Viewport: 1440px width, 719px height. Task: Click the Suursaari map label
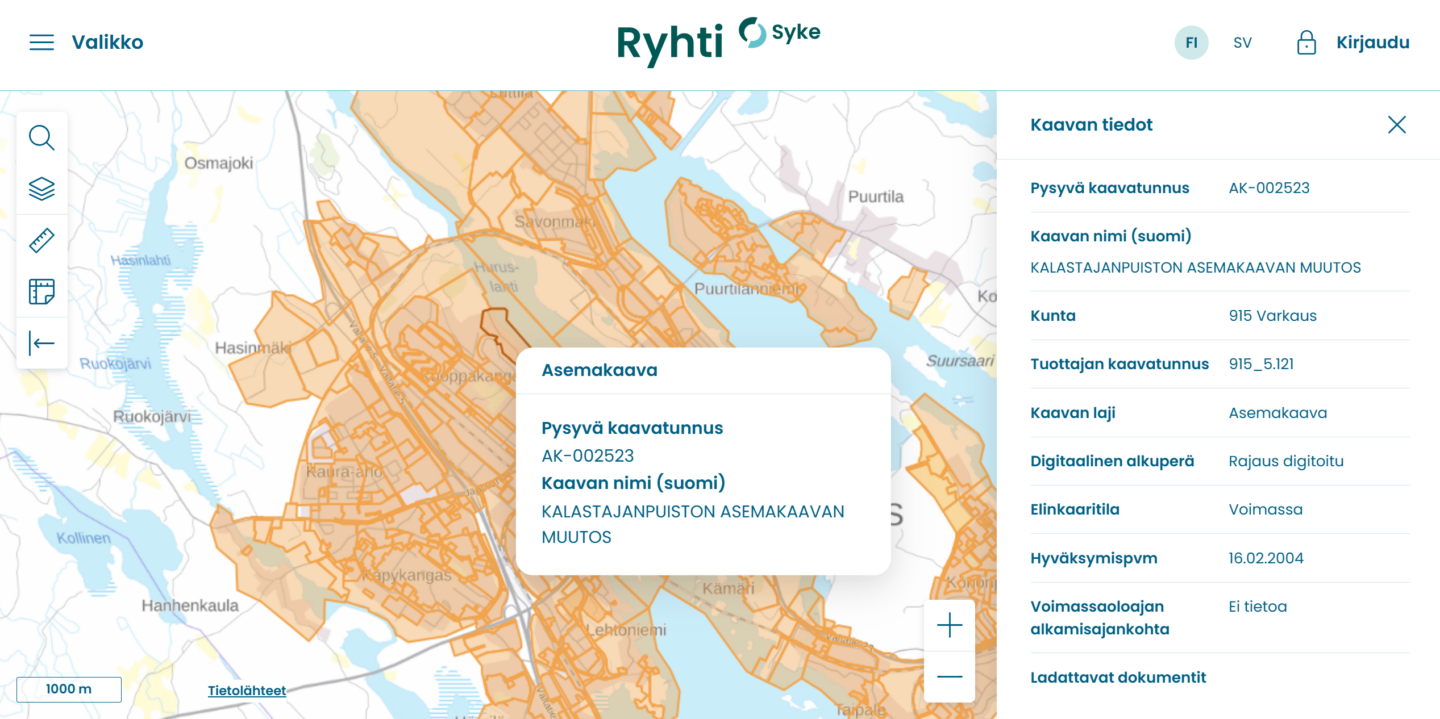[960, 361]
